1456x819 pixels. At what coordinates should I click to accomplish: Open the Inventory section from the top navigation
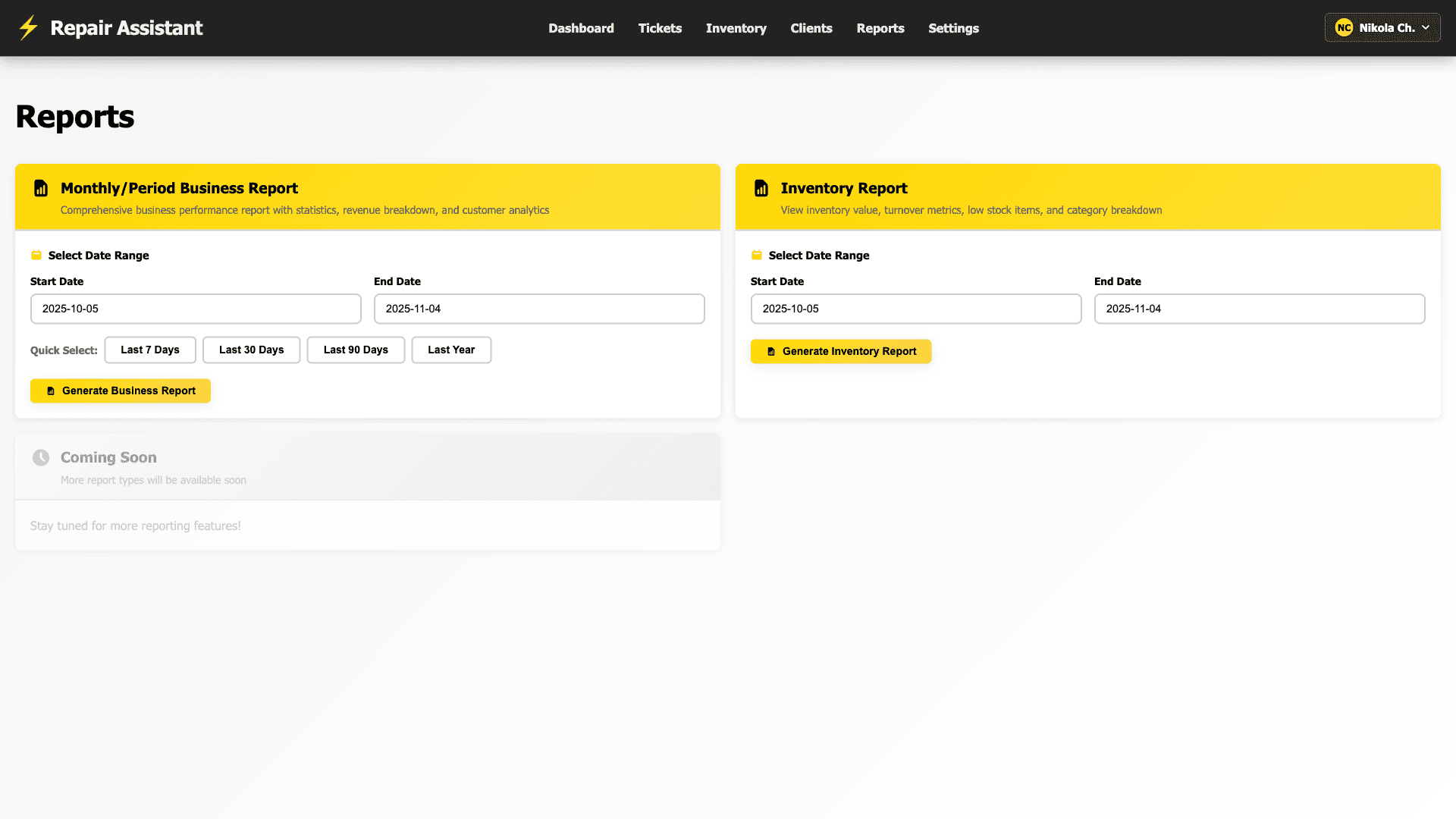[x=736, y=28]
